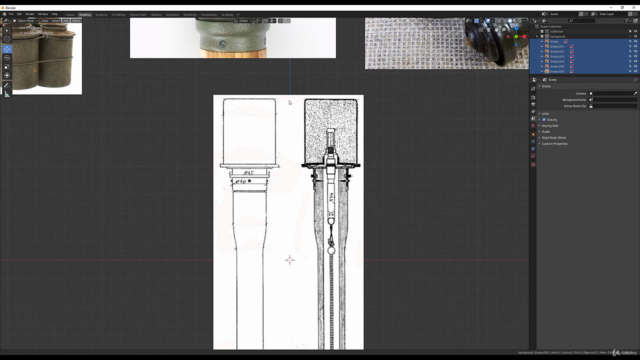640x360 pixels.
Task: Click the red X axis gizmo handle
Action: (524, 37)
